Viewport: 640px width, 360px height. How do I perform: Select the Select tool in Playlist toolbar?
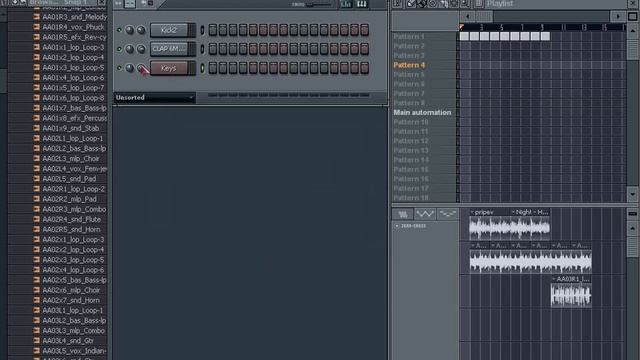(454, 4)
